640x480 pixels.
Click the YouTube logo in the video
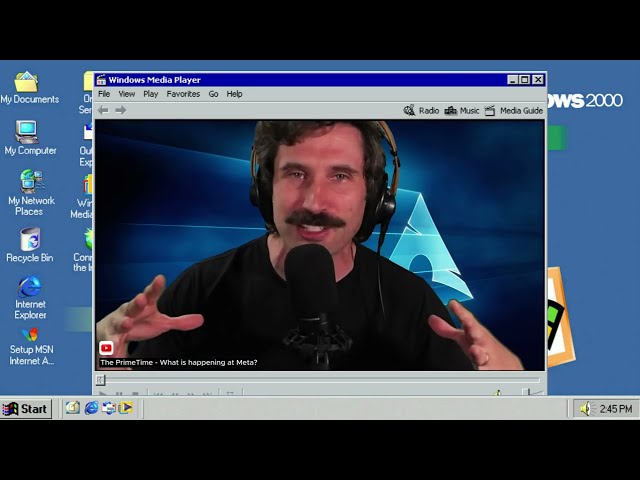[106, 348]
